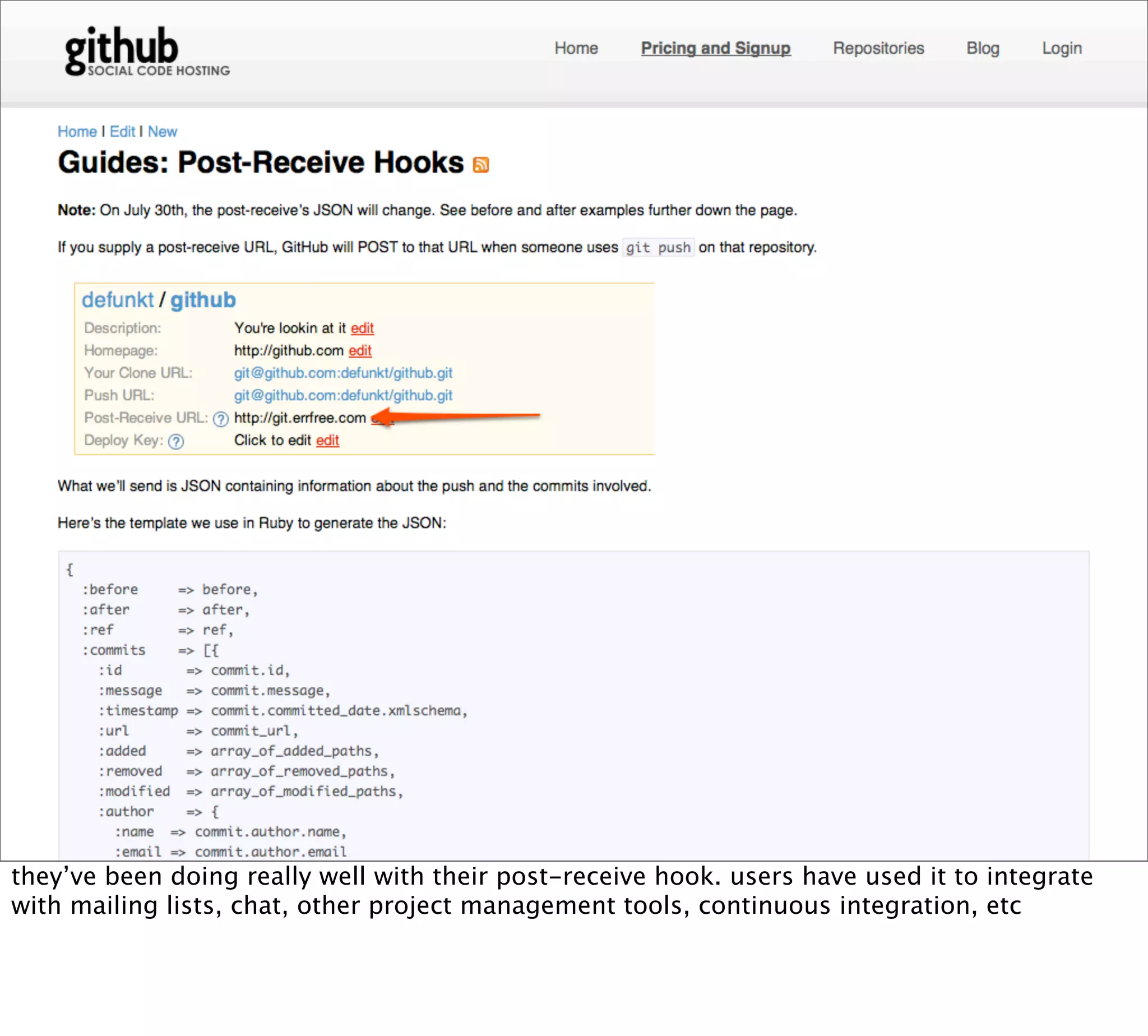Click the ':message => commit.message,' code line
Viewport: 1148px width, 1036px height.
[215, 691]
